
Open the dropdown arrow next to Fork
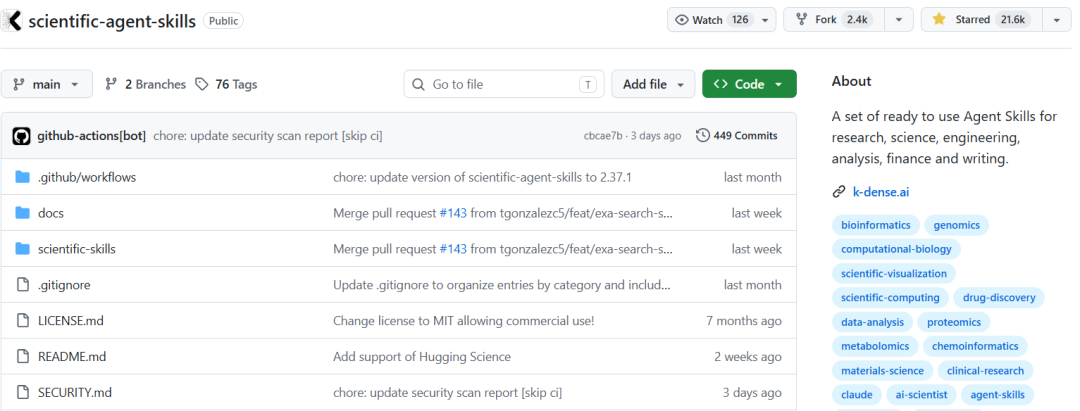pos(898,20)
